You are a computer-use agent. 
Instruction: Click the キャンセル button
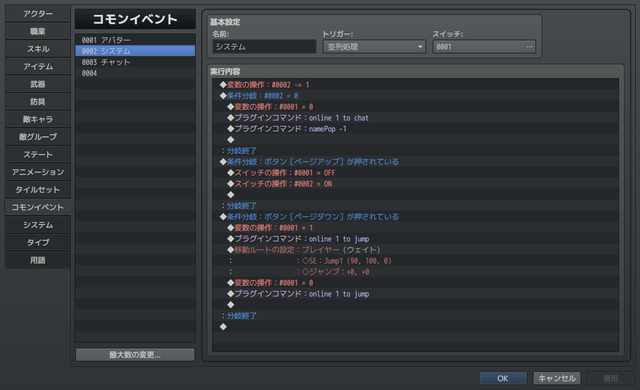[557, 378]
